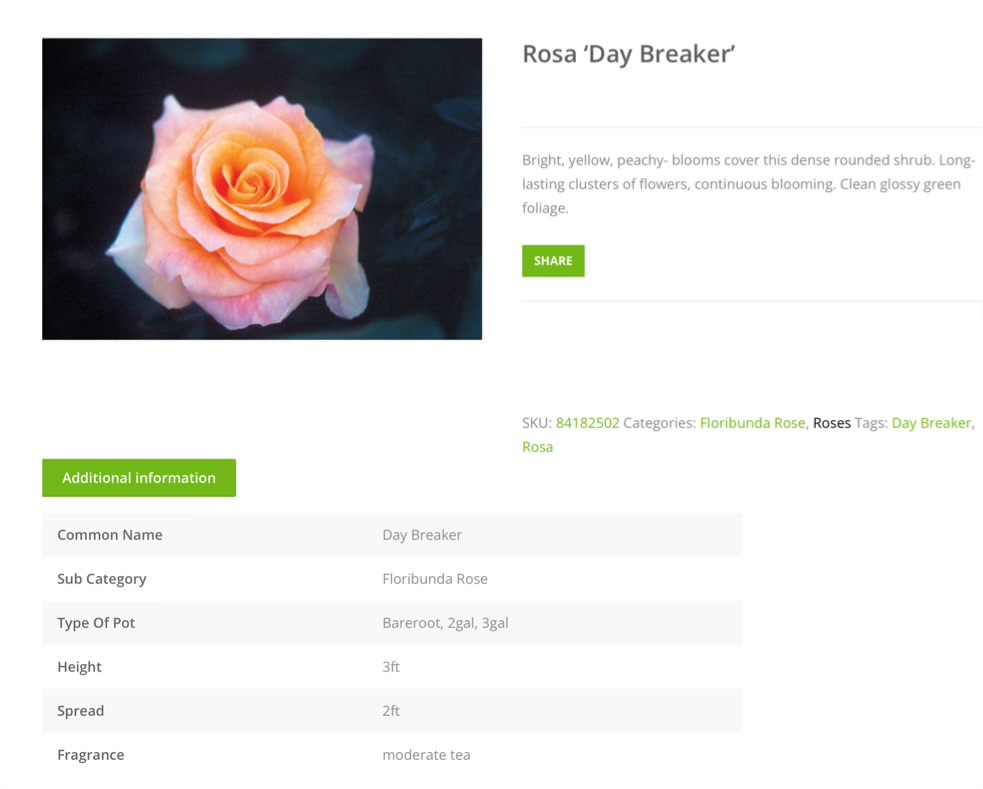Open the Roses category link
The image size is (983, 789).
click(x=831, y=423)
